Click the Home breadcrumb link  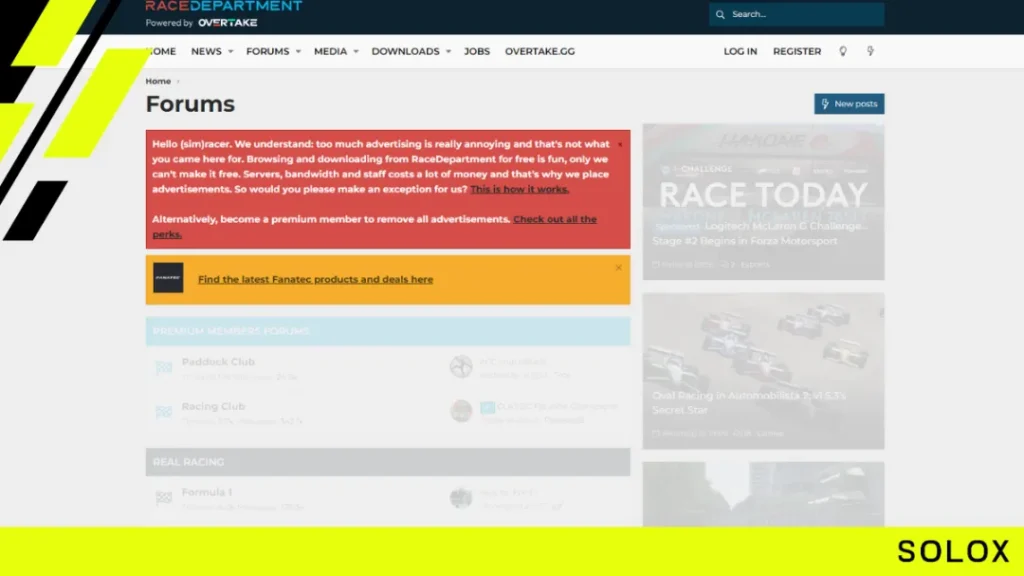point(158,81)
